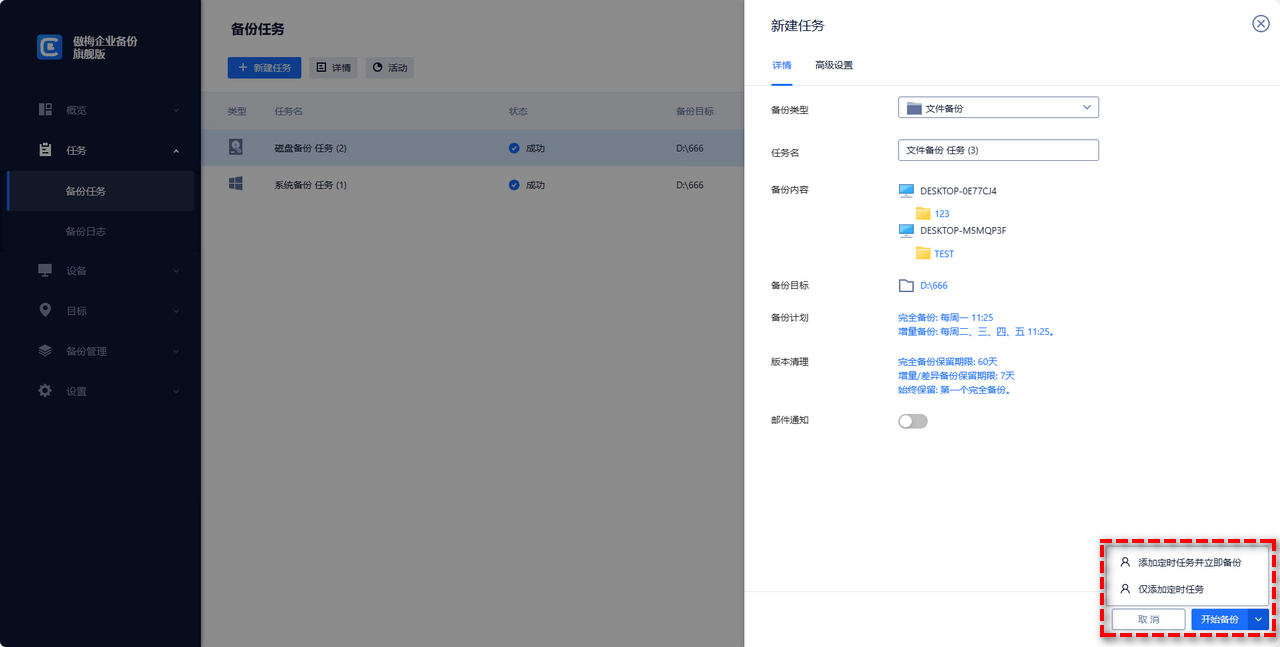Click the 设置 gear icon
The image size is (1280, 647).
tap(45, 390)
